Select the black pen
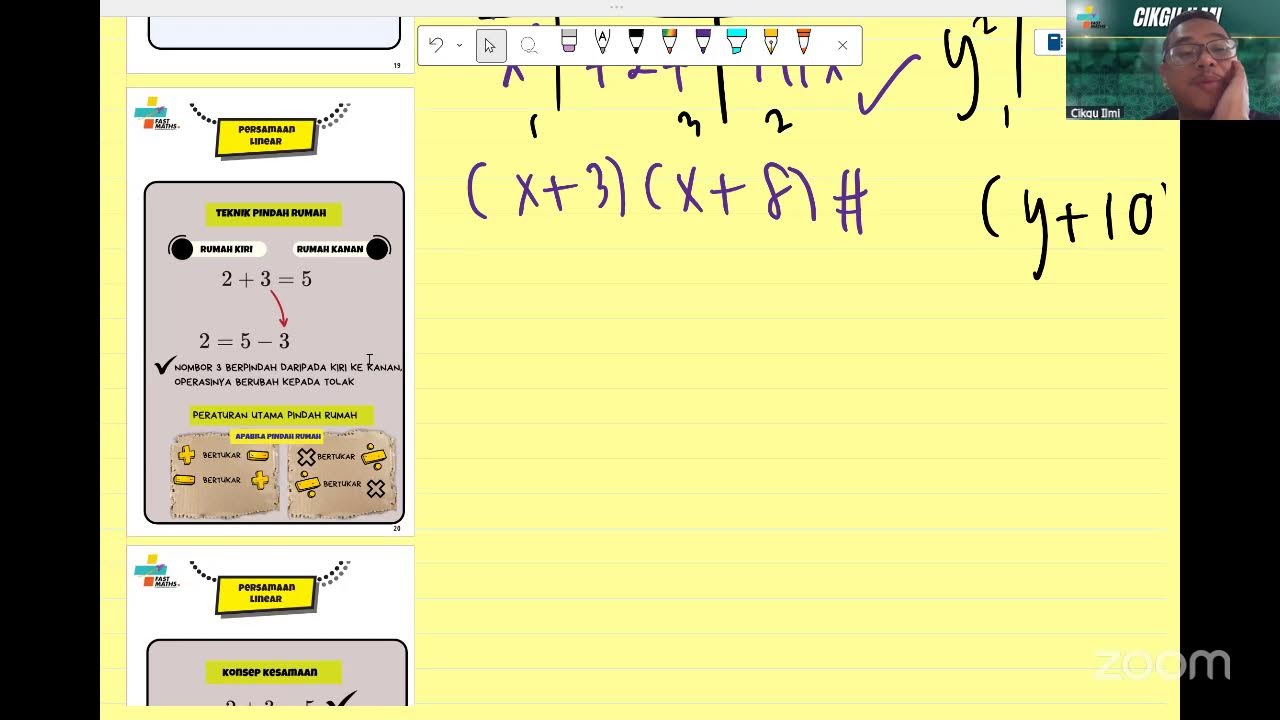Screen dimensions: 1280x720 pyautogui.click(x=636, y=41)
